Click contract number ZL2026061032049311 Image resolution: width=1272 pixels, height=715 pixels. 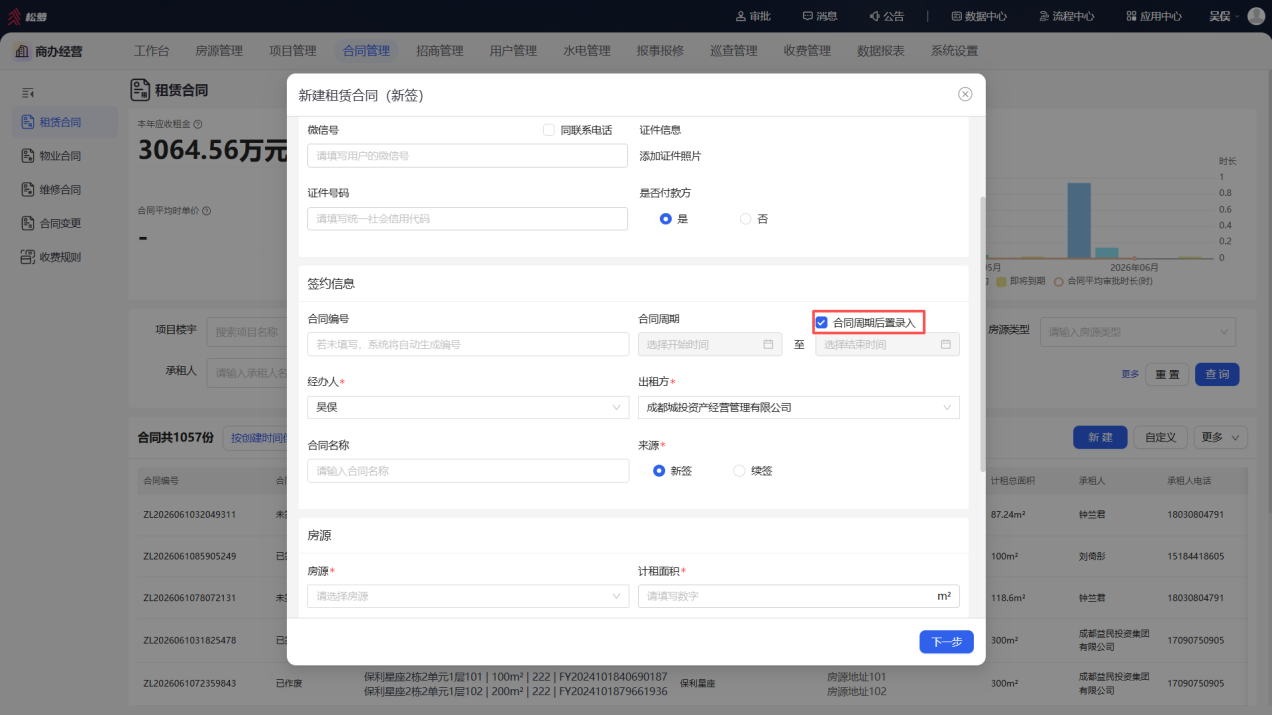pos(190,514)
